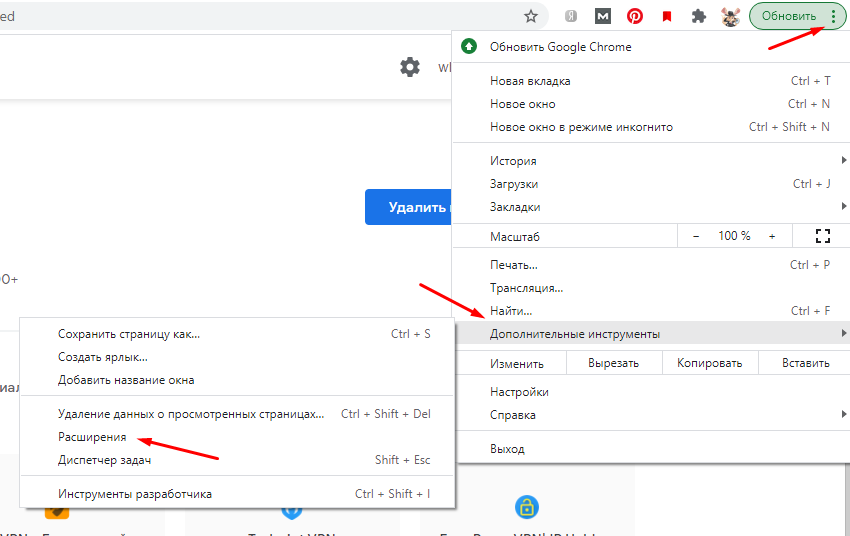The image size is (850, 536).
Task: Decrease zoom with the minus button
Action: pos(696,236)
